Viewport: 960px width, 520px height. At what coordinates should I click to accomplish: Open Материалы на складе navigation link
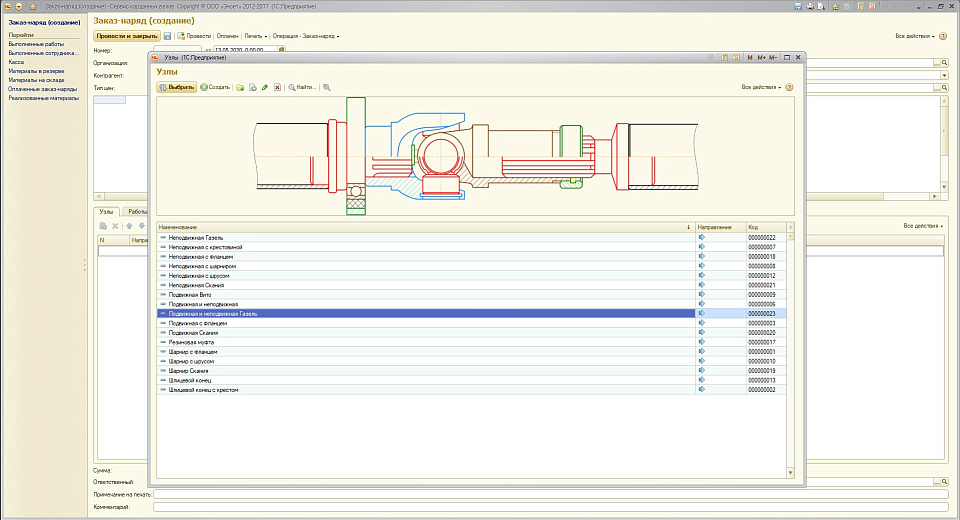38,80
